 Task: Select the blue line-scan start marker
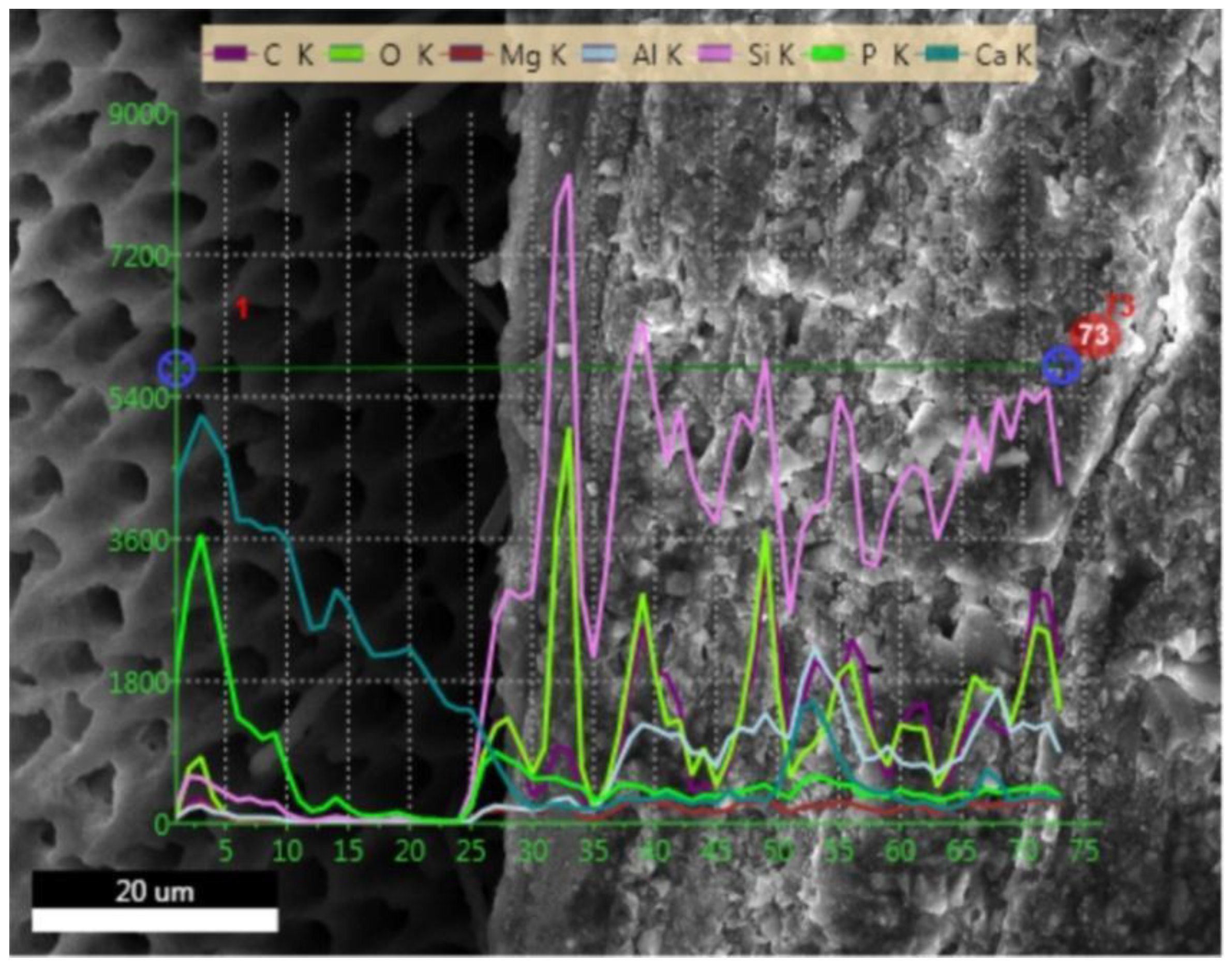pyautogui.click(x=177, y=369)
